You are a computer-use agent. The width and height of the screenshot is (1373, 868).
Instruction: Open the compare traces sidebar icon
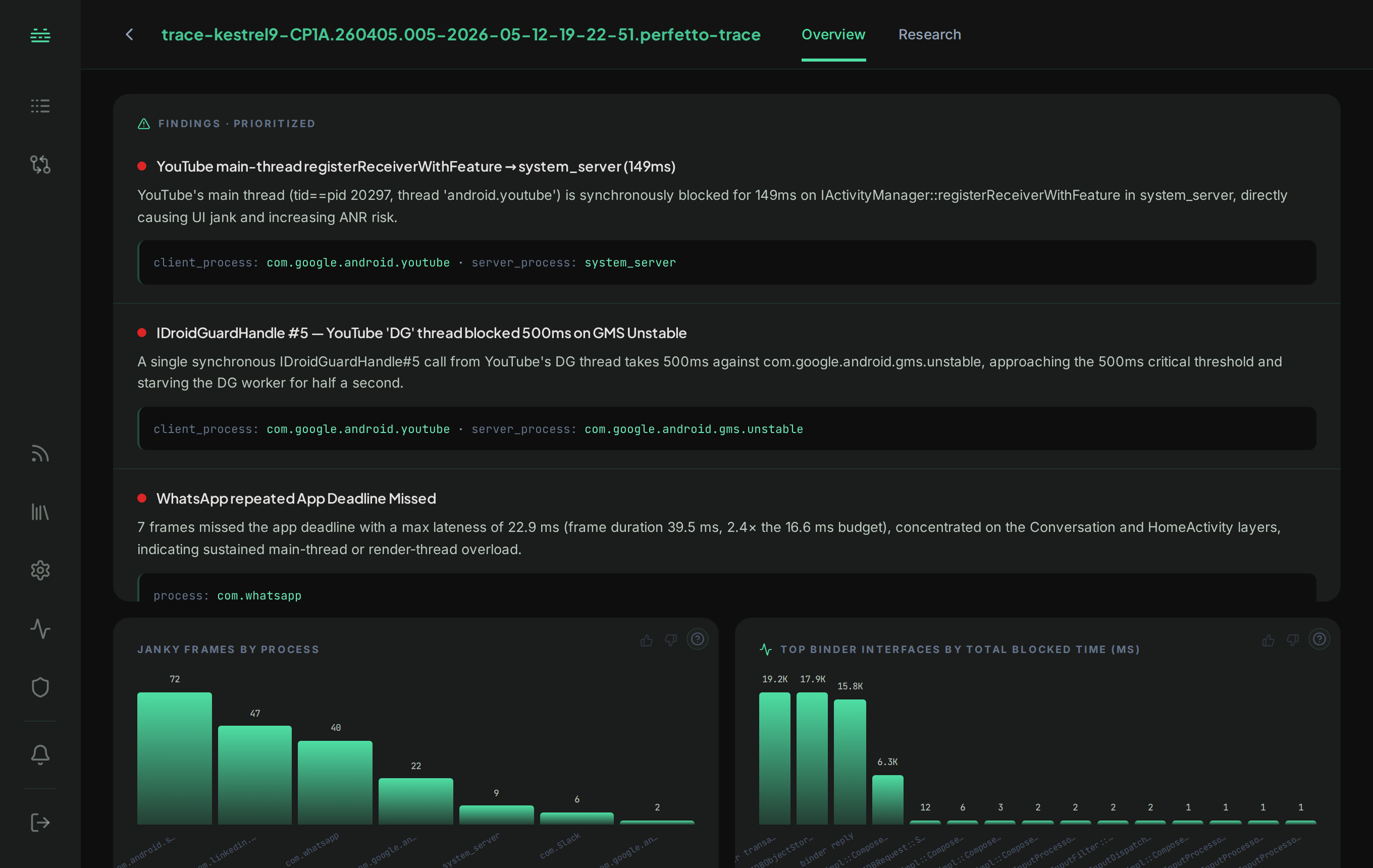coord(40,164)
